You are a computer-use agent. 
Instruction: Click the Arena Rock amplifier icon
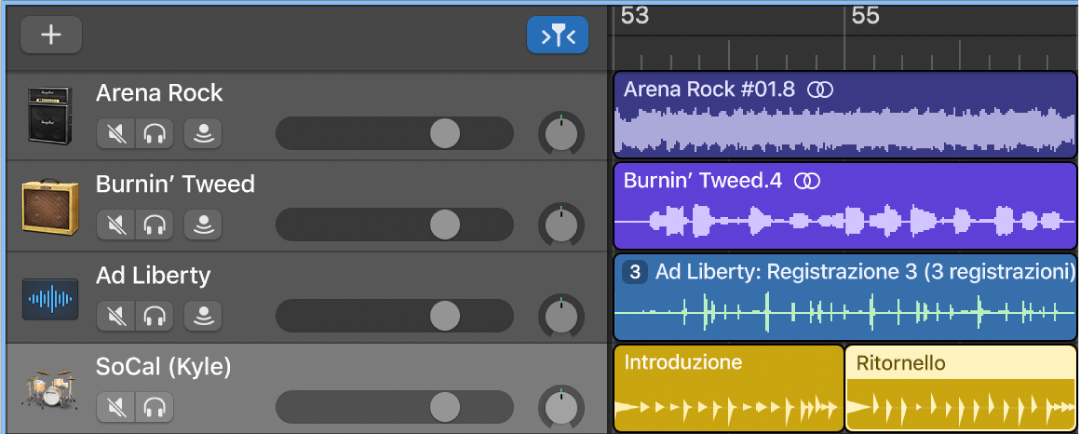[47, 115]
